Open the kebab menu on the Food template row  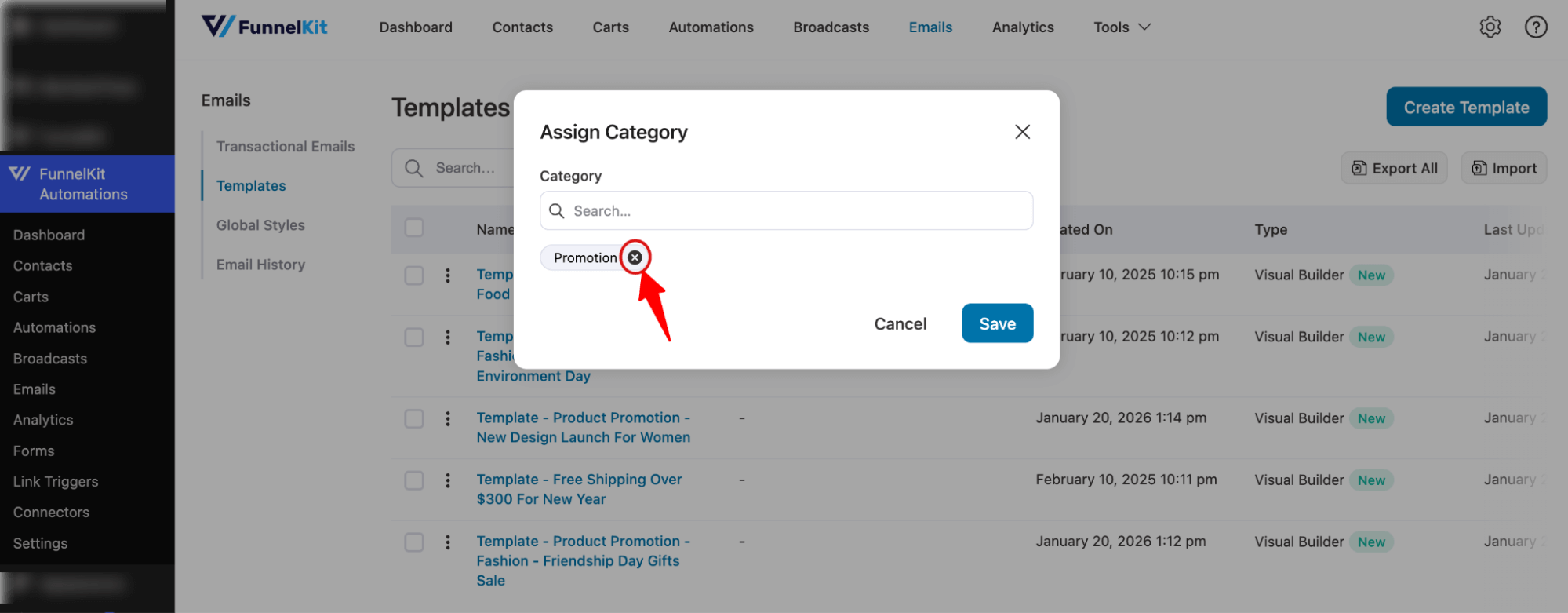coord(448,275)
